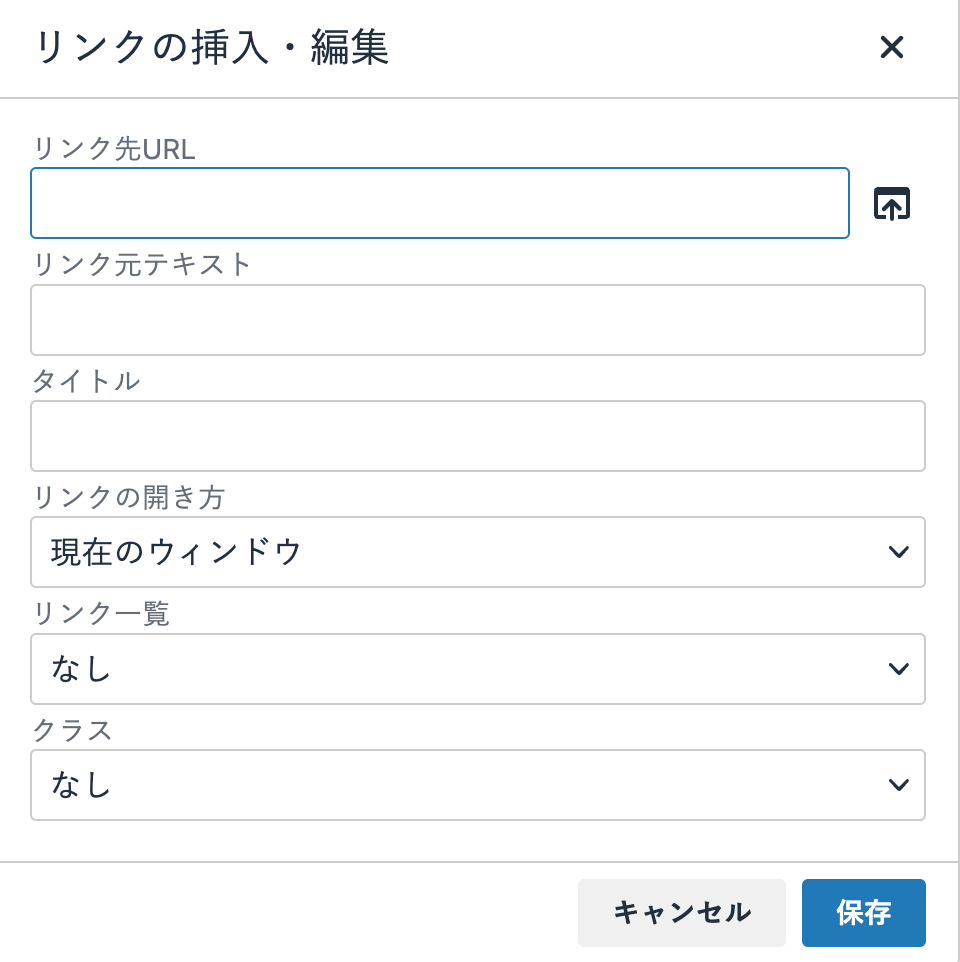Open the リンクの開き方 dropdown
Image resolution: width=960 pixels, height=962 pixels.
[x=477, y=552]
